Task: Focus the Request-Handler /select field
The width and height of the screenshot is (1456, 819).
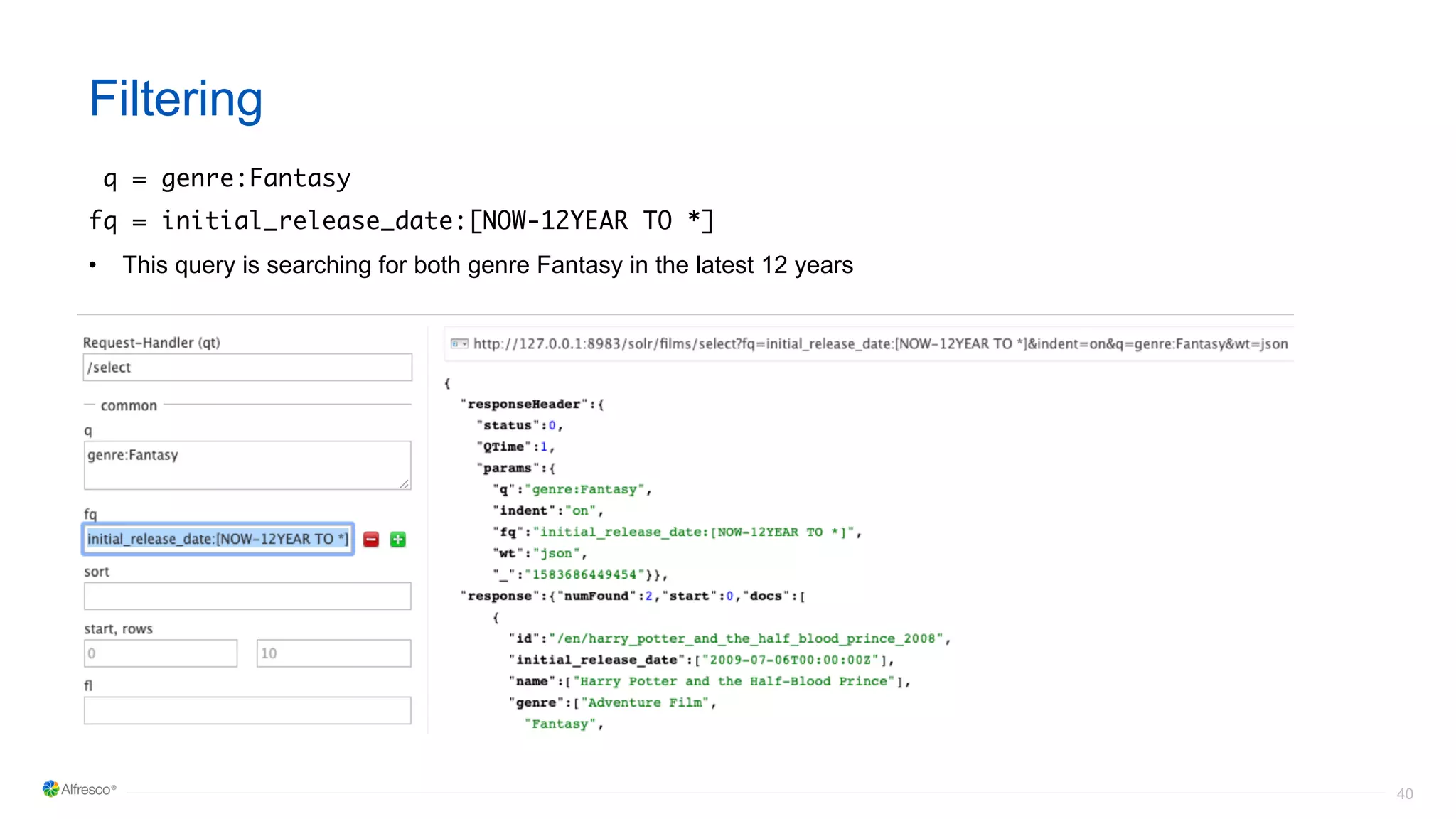Action: [x=247, y=368]
